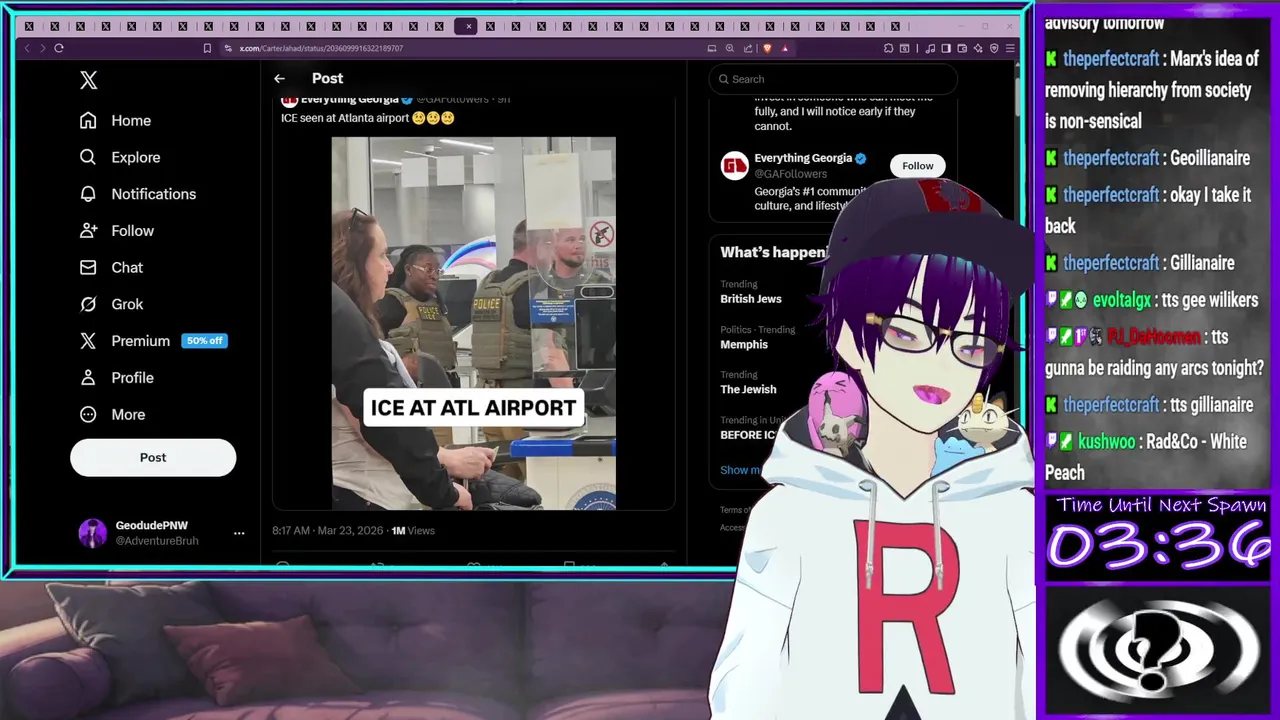Click the 'ICE seen at Atlanta airport' post text
The height and width of the screenshot is (720, 1280).
tap(345, 118)
